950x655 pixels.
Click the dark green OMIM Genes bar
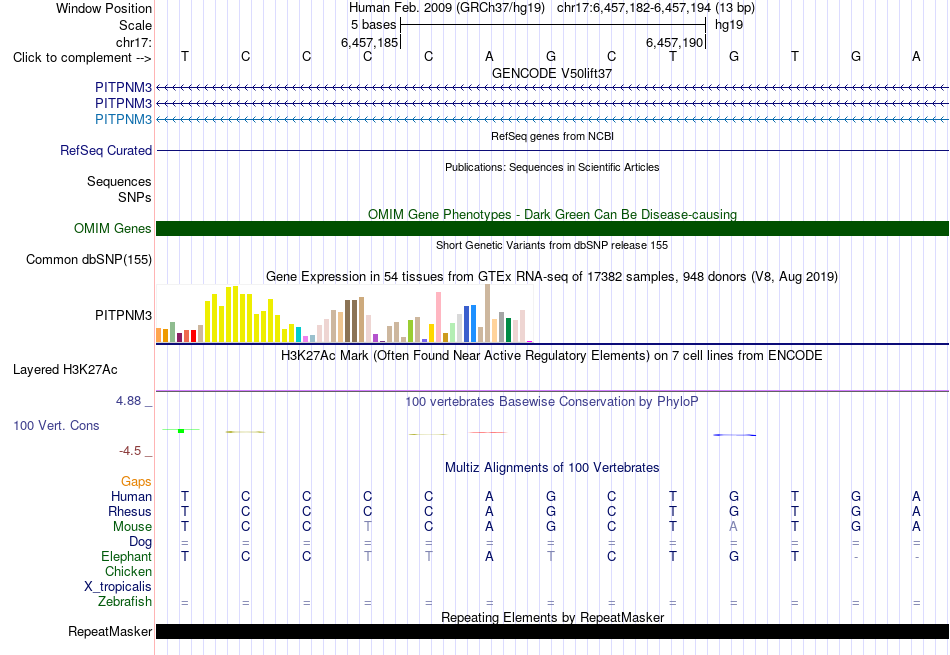click(552, 228)
